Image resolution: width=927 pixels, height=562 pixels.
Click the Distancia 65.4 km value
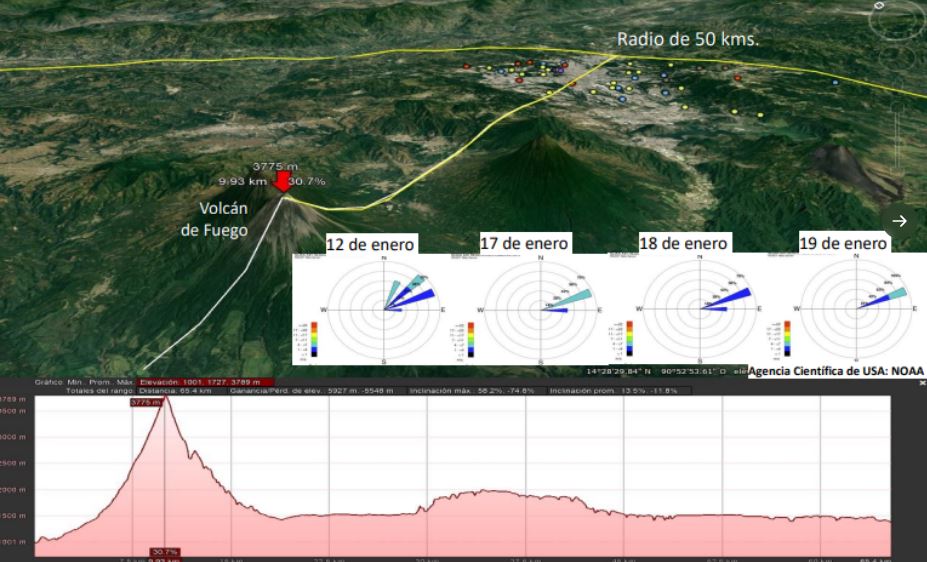175,391
